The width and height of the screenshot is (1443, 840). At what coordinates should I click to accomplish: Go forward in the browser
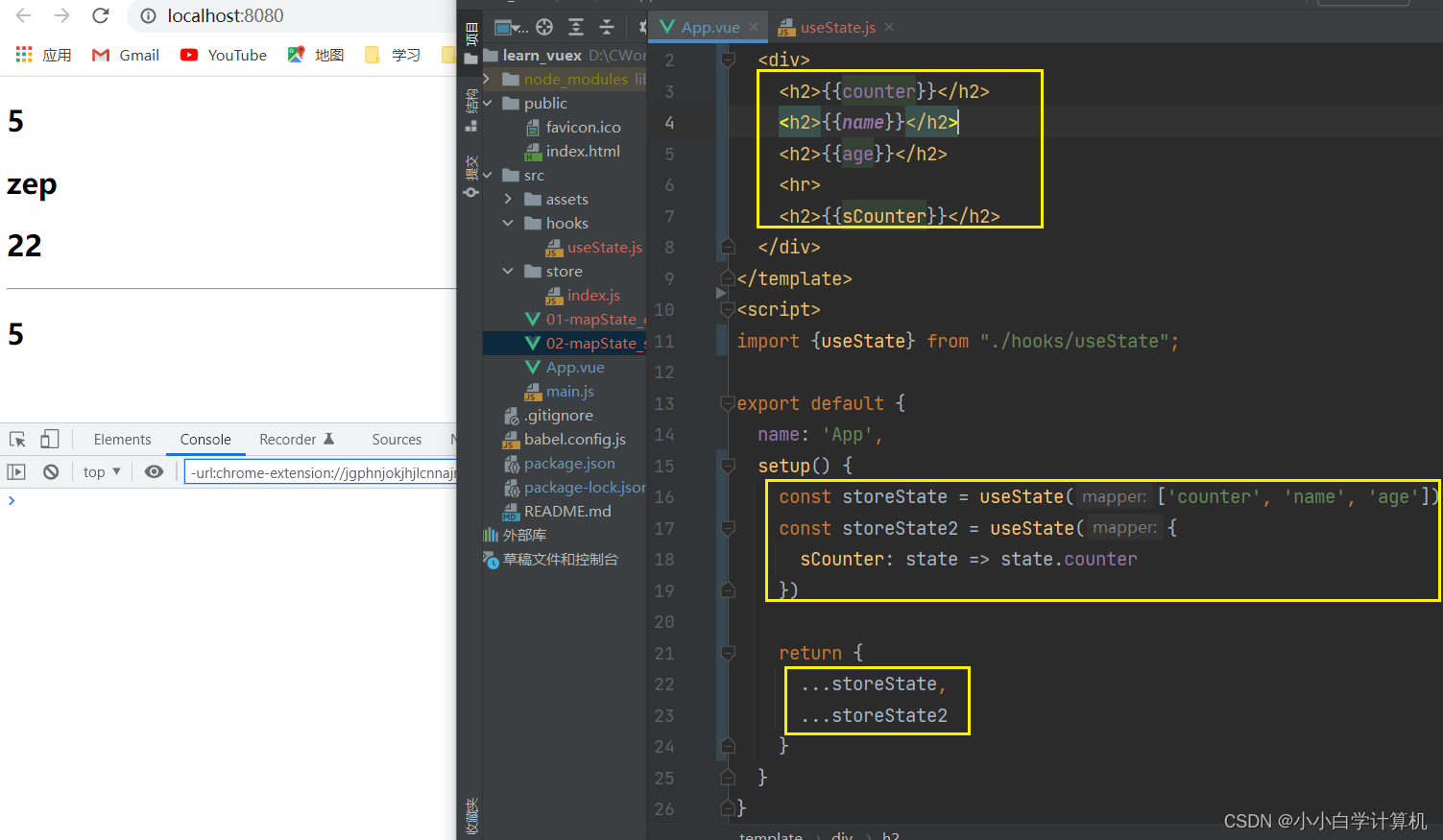click(x=62, y=15)
